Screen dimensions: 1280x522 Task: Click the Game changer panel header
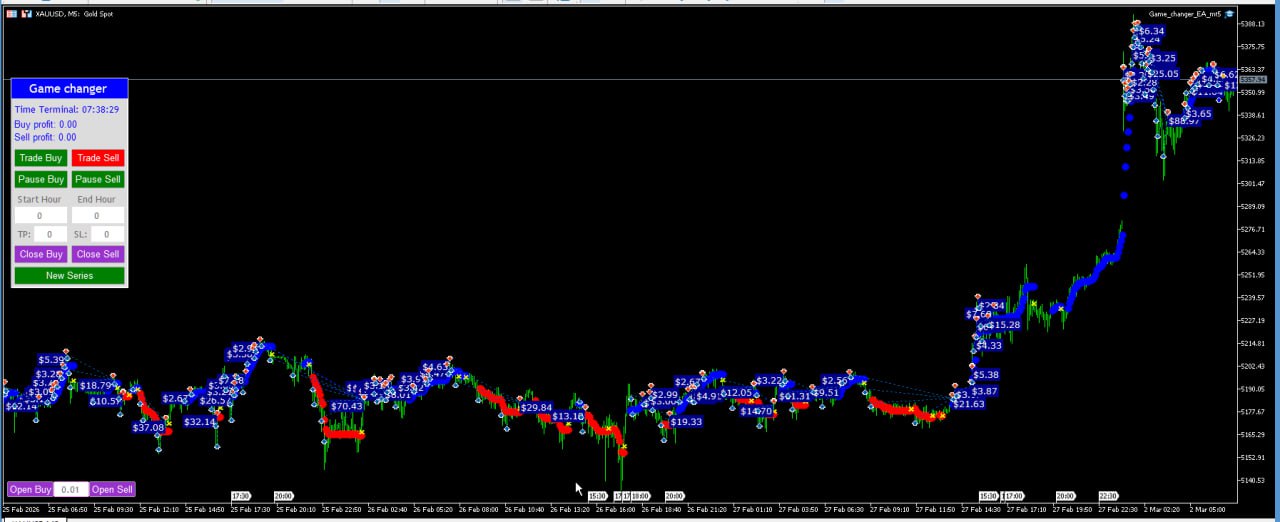coord(69,89)
